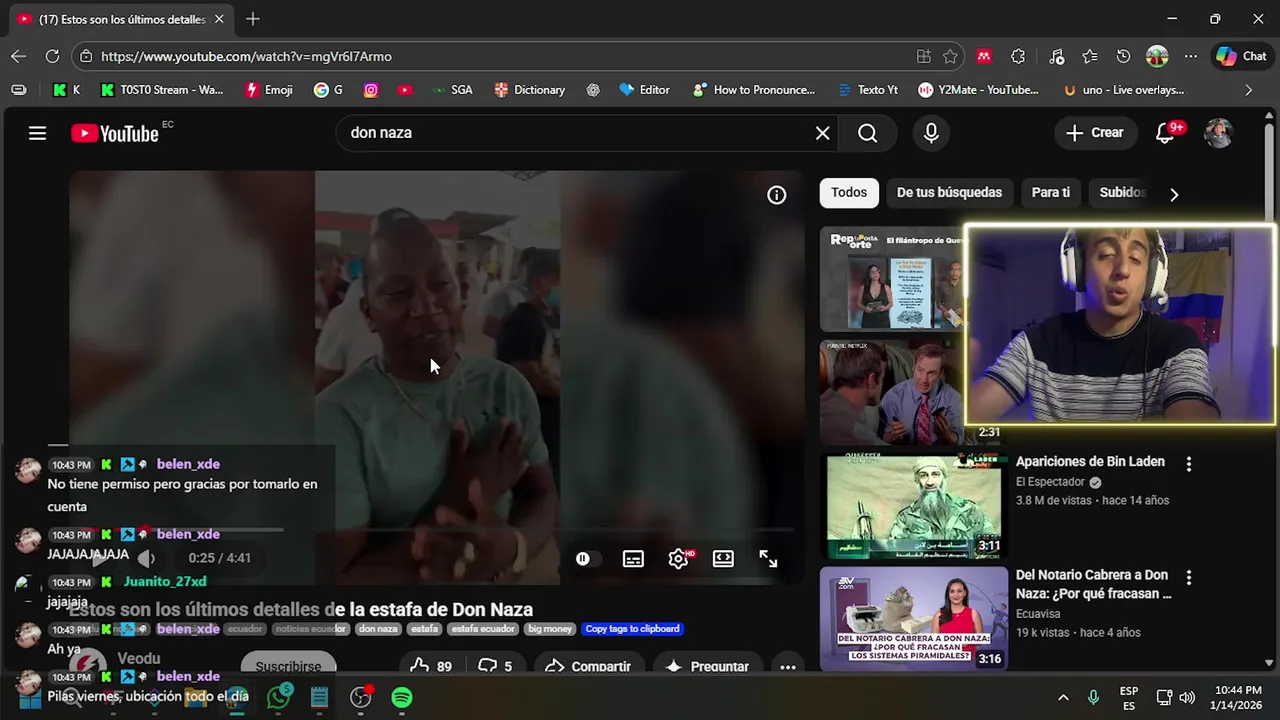Click the big money tag
The height and width of the screenshot is (720, 1280).
pos(550,629)
